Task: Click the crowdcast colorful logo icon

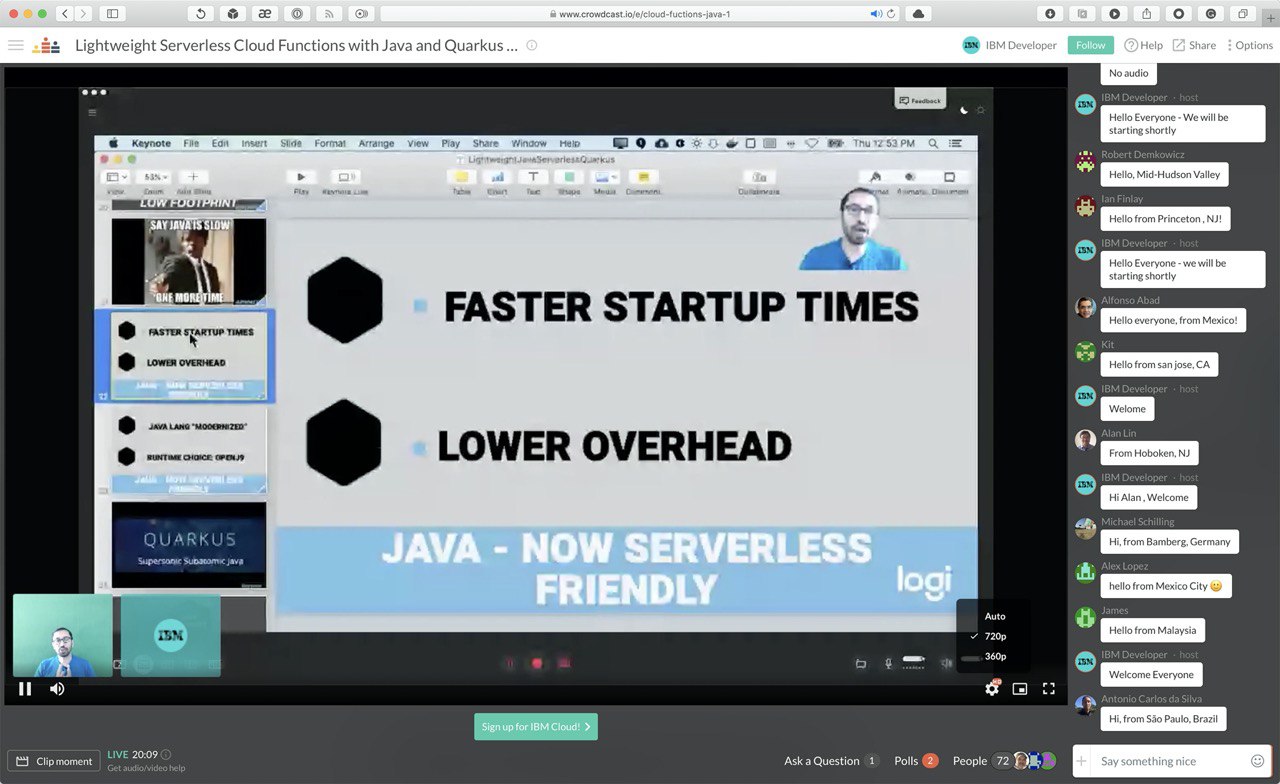Action: (46, 45)
